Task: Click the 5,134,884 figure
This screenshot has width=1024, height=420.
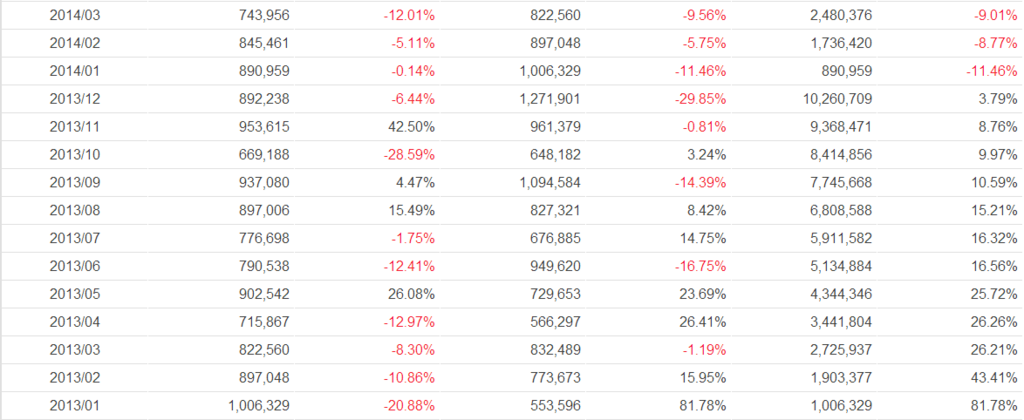Action: (841, 267)
